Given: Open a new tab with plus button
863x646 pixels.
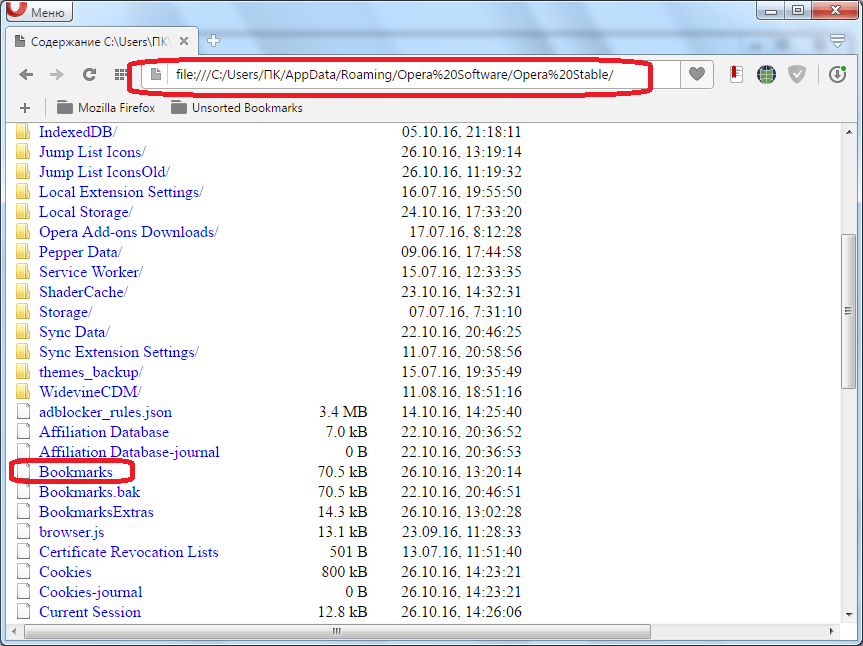Looking at the screenshot, I should pos(213,41).
